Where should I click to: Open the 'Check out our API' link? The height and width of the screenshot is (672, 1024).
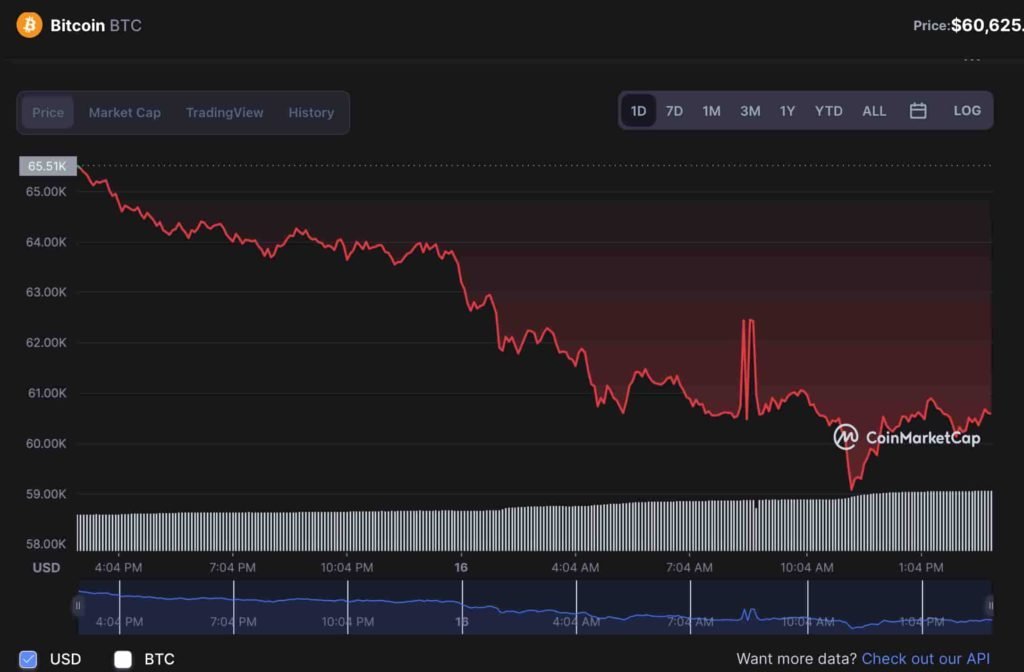pyautogui.click(x=925, y=659)
